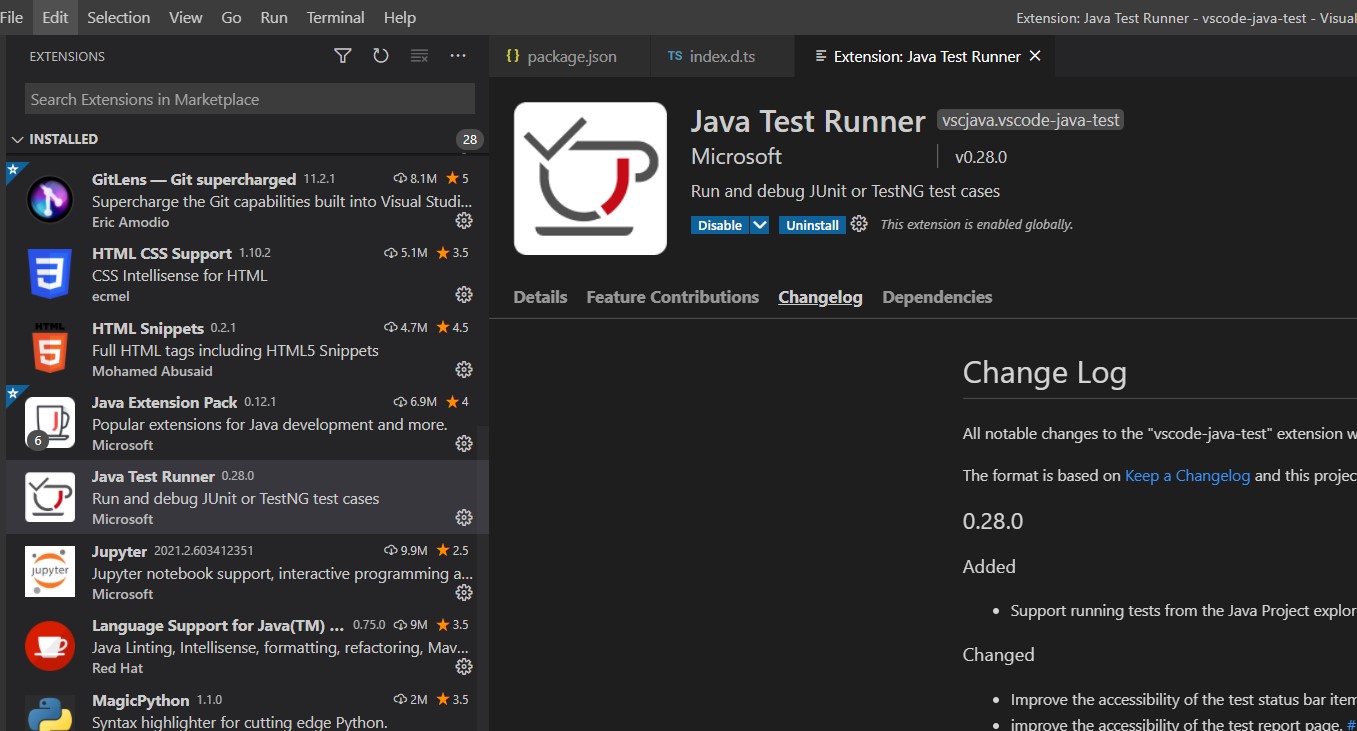Click the Microsoft publisher name
The width and height of the screenshot is (1357, 731).
click(736, 157)
